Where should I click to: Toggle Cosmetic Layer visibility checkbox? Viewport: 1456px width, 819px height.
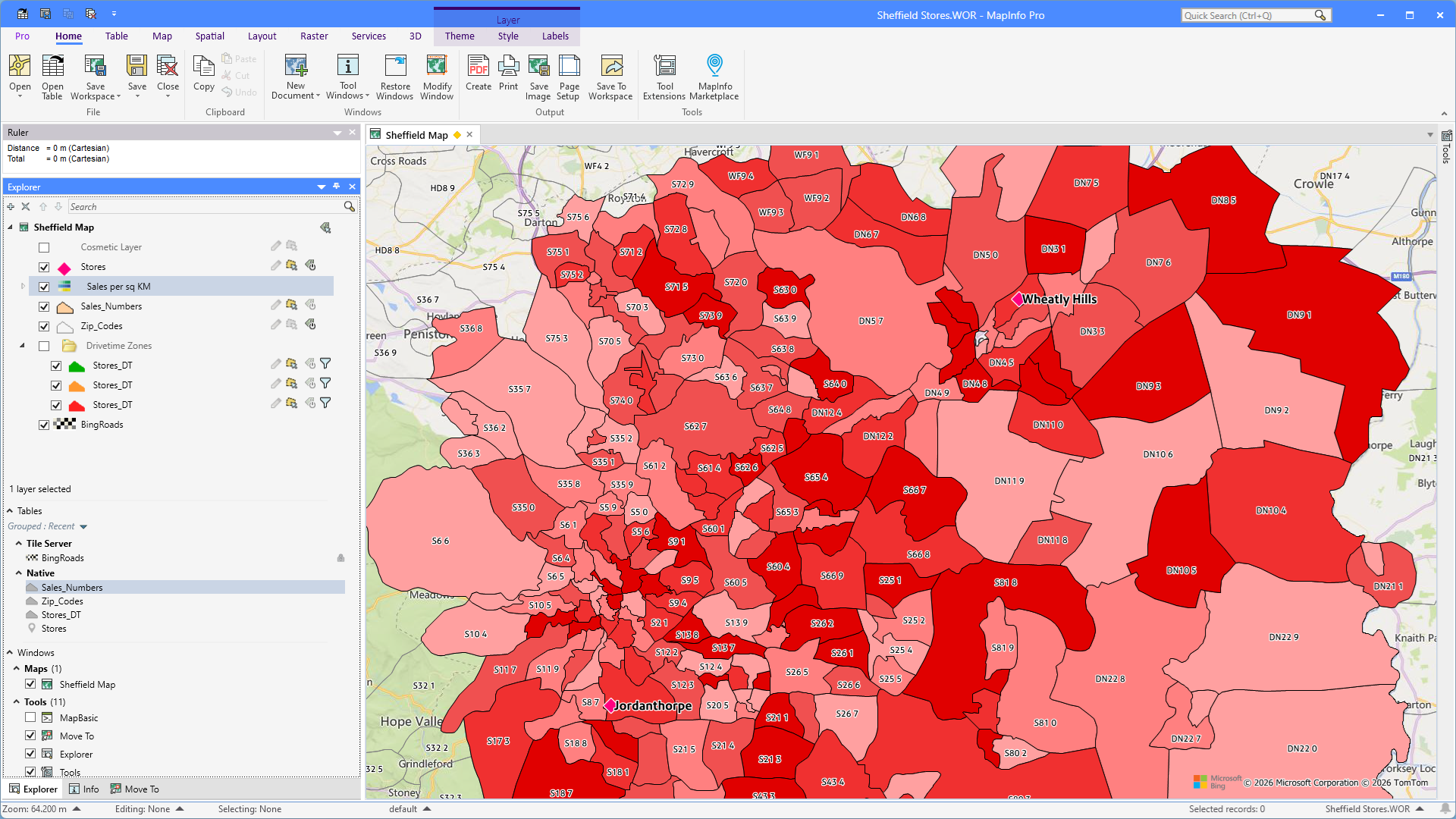pyautogui.click(x=44, y=247)
